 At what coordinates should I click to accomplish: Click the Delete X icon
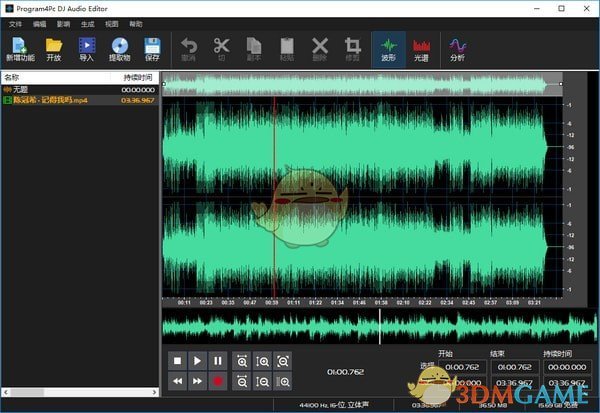point(319,48)
